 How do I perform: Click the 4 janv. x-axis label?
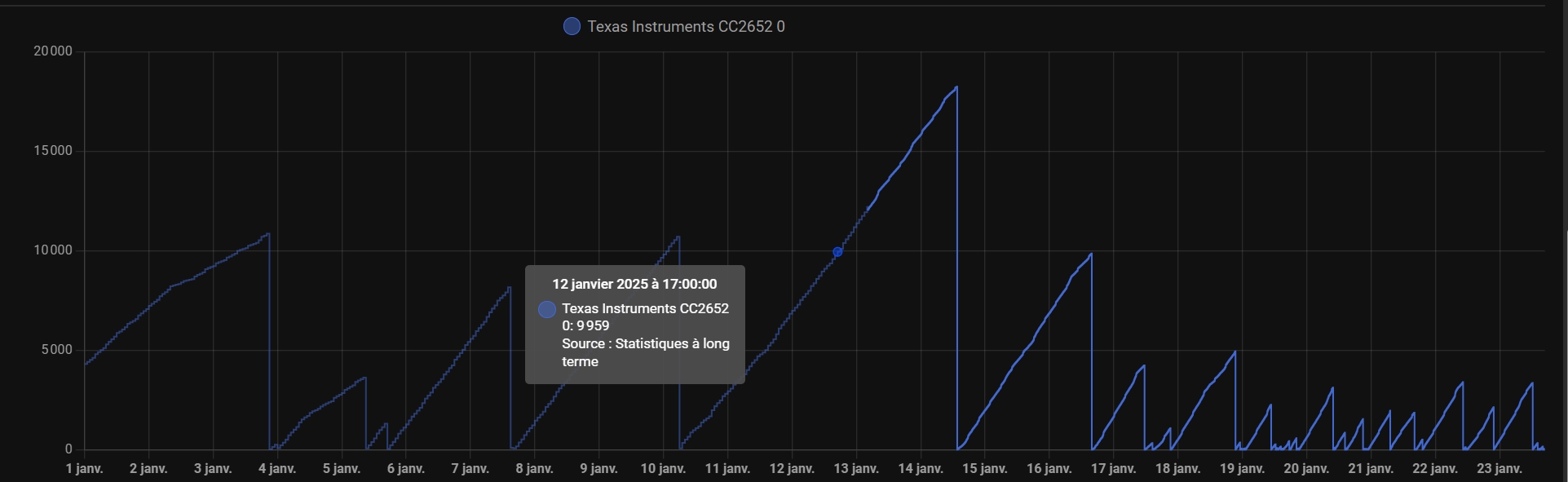pyautogui.click(x=277, y=469)
